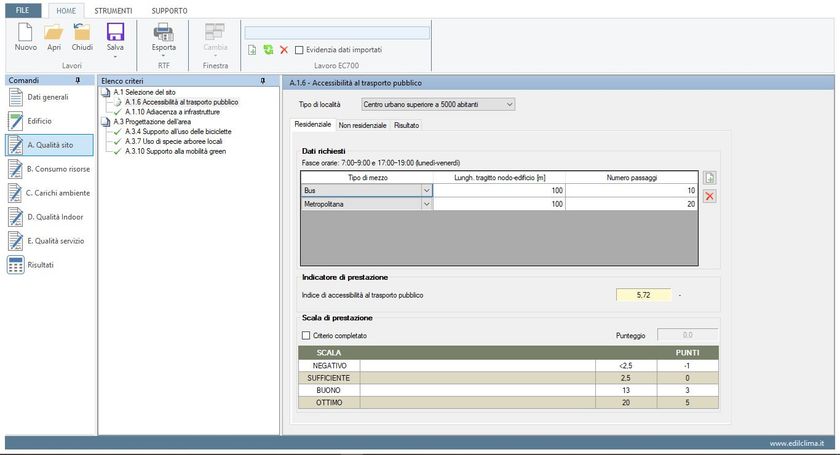This screenshot has width=840, height=455.
Task: Check Criterio completato checkbox
Action: tap(306, 335)
